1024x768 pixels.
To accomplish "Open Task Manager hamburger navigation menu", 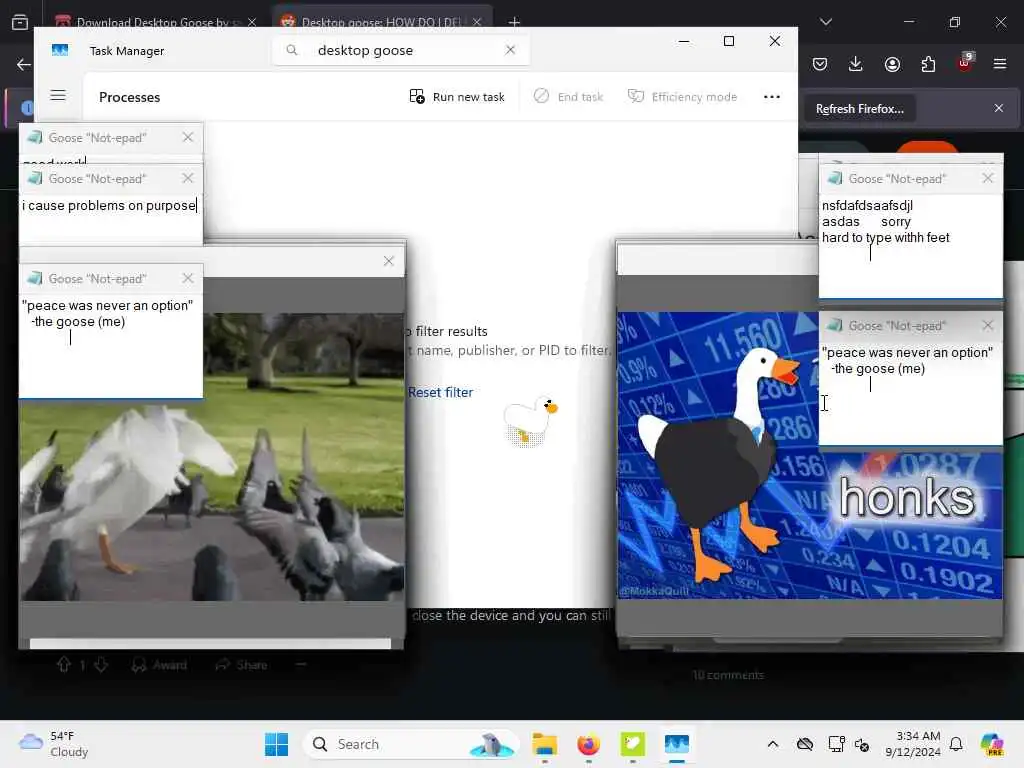I will tap(58, 96).
